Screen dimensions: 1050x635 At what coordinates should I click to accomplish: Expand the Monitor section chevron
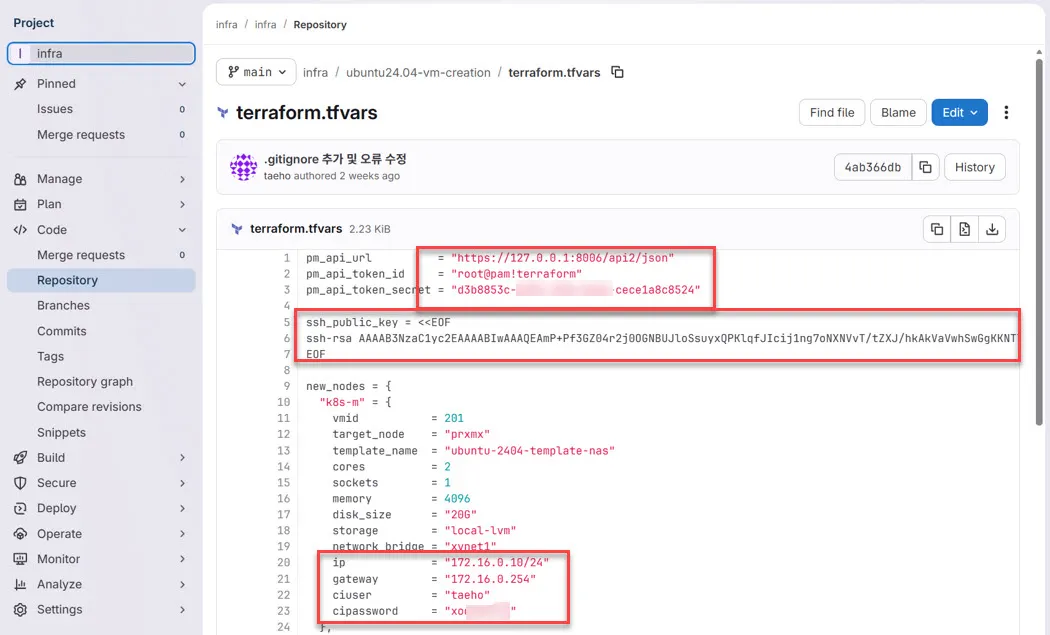click(182, 559)
